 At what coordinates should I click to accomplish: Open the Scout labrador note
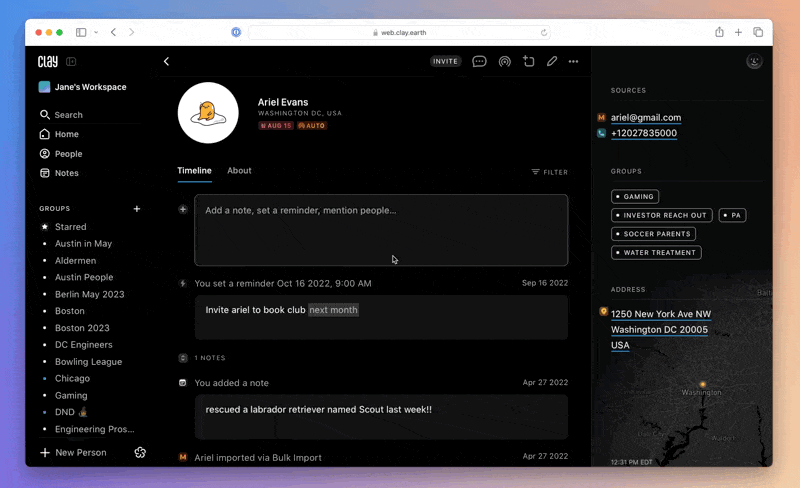click(x=381, y=417)
